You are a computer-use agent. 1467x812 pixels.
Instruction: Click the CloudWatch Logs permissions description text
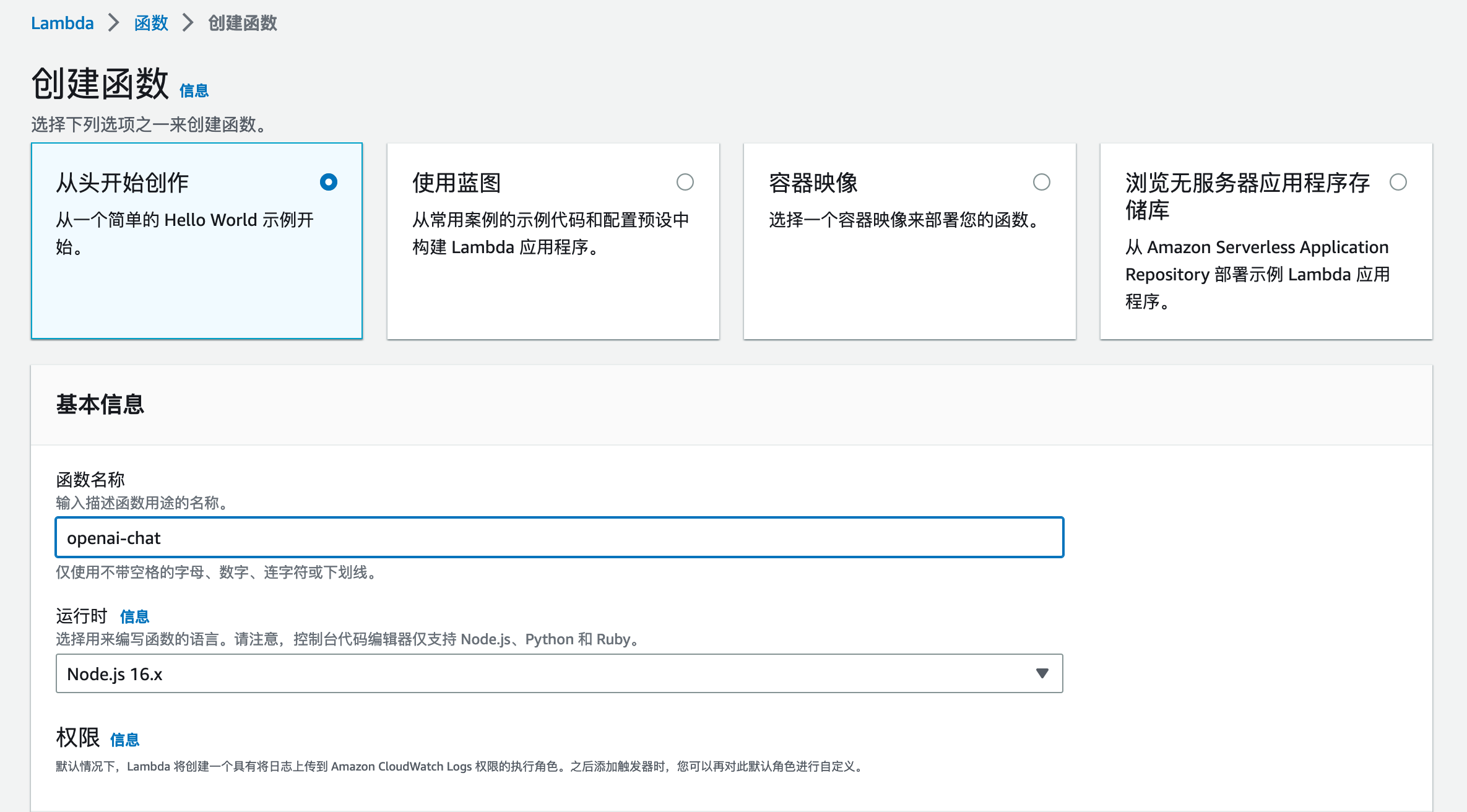tap(461, 766)
